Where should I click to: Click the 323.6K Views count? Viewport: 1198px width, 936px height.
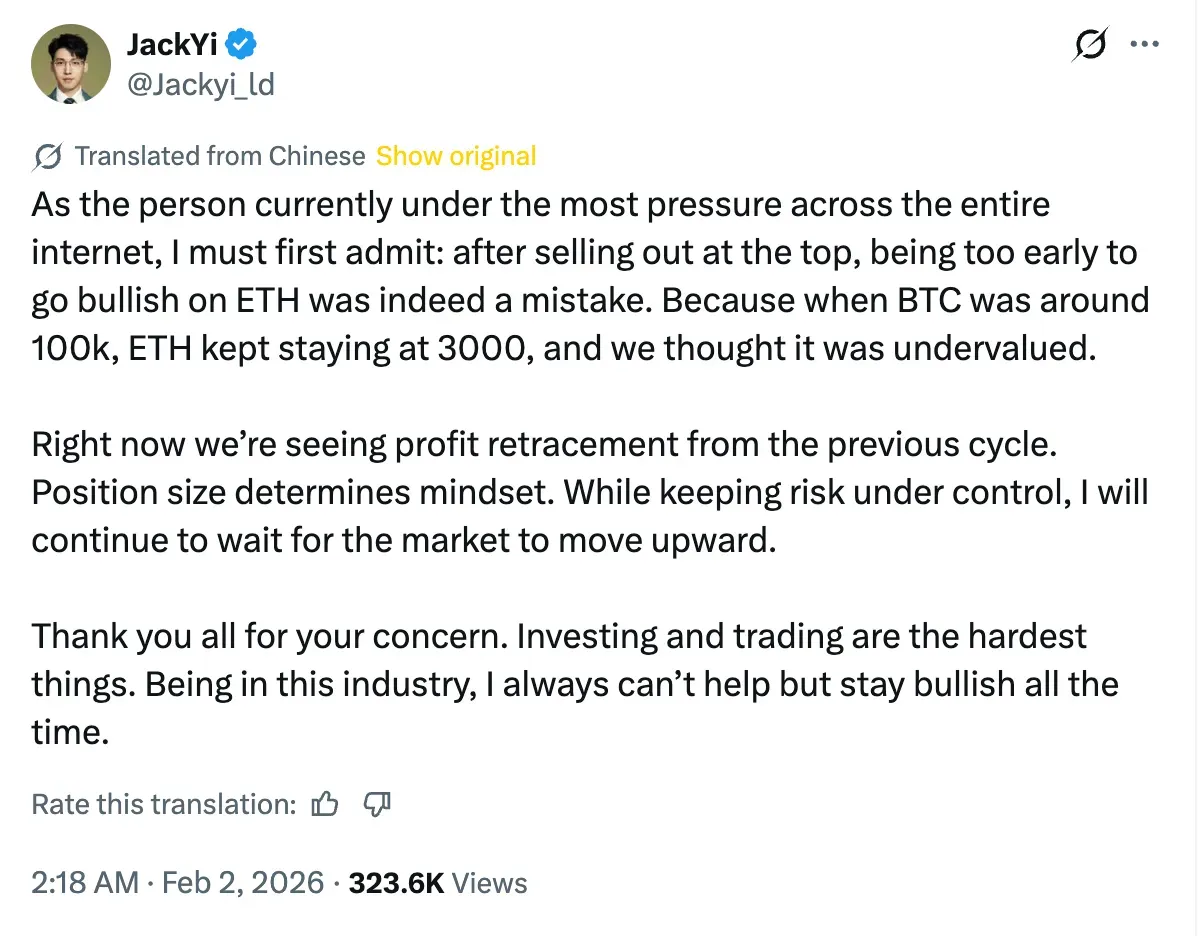click(x=437, y=882)
